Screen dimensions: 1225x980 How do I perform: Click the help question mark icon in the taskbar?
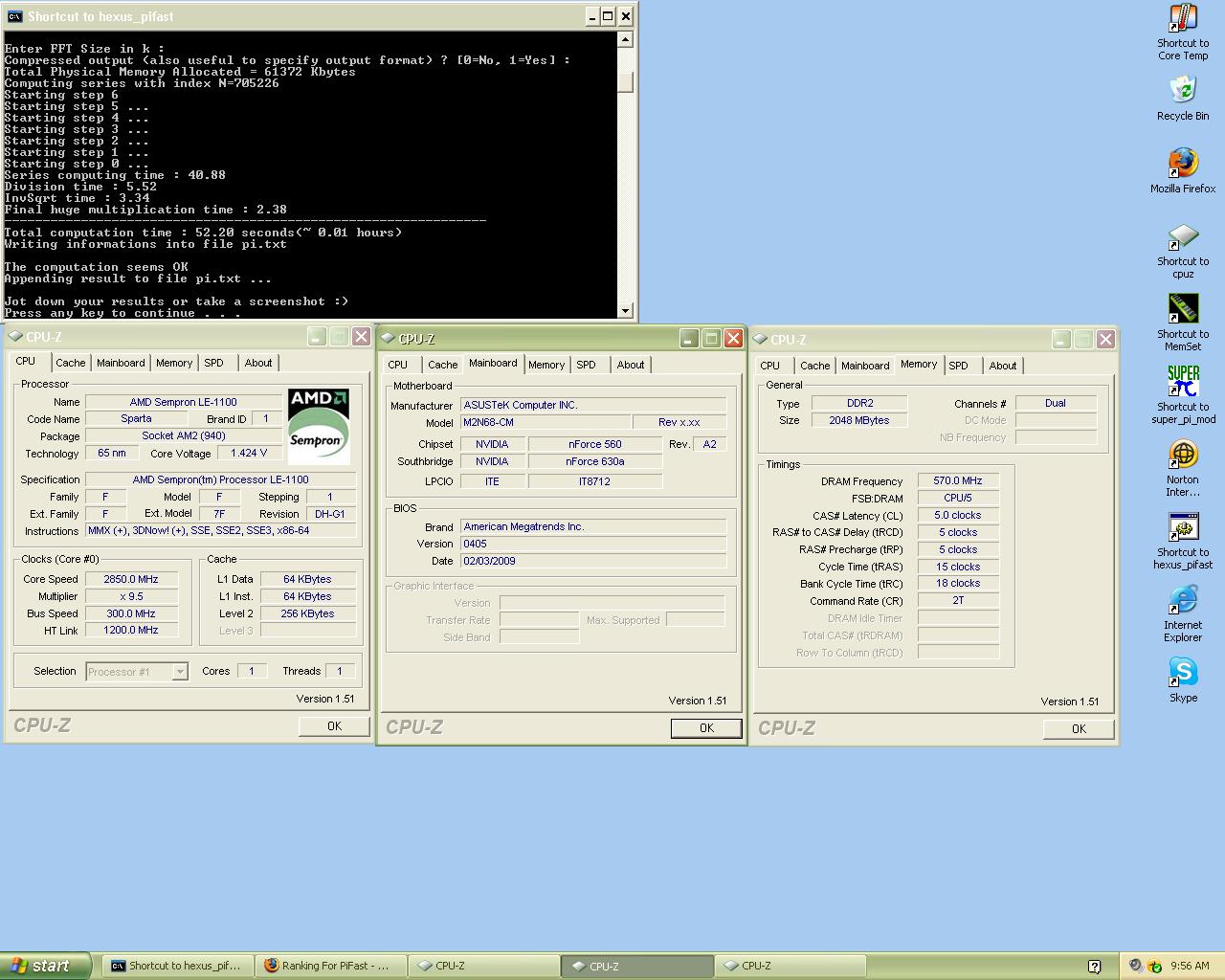tap(1094, 967)
